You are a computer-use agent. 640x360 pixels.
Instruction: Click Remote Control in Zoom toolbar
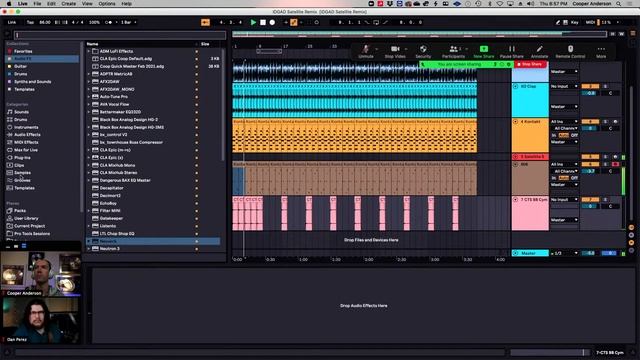(x=570, y=52)
